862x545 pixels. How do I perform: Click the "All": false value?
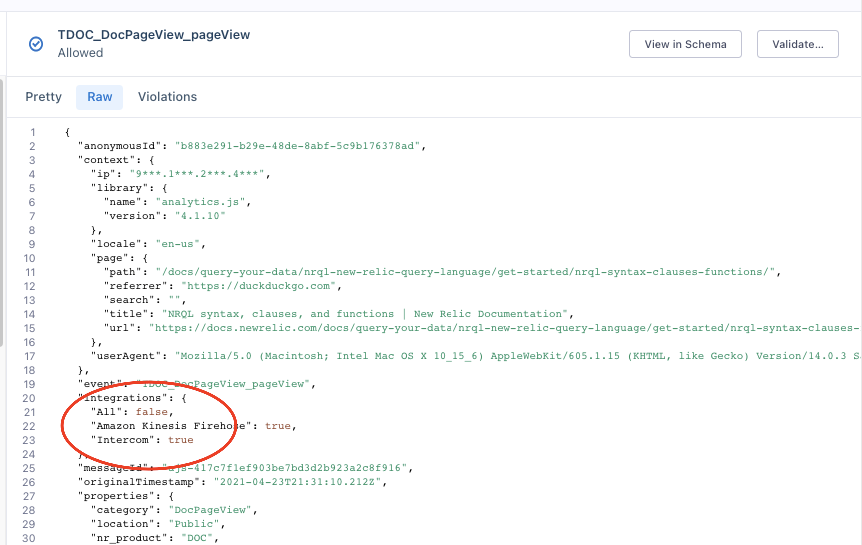pos(152,412)
